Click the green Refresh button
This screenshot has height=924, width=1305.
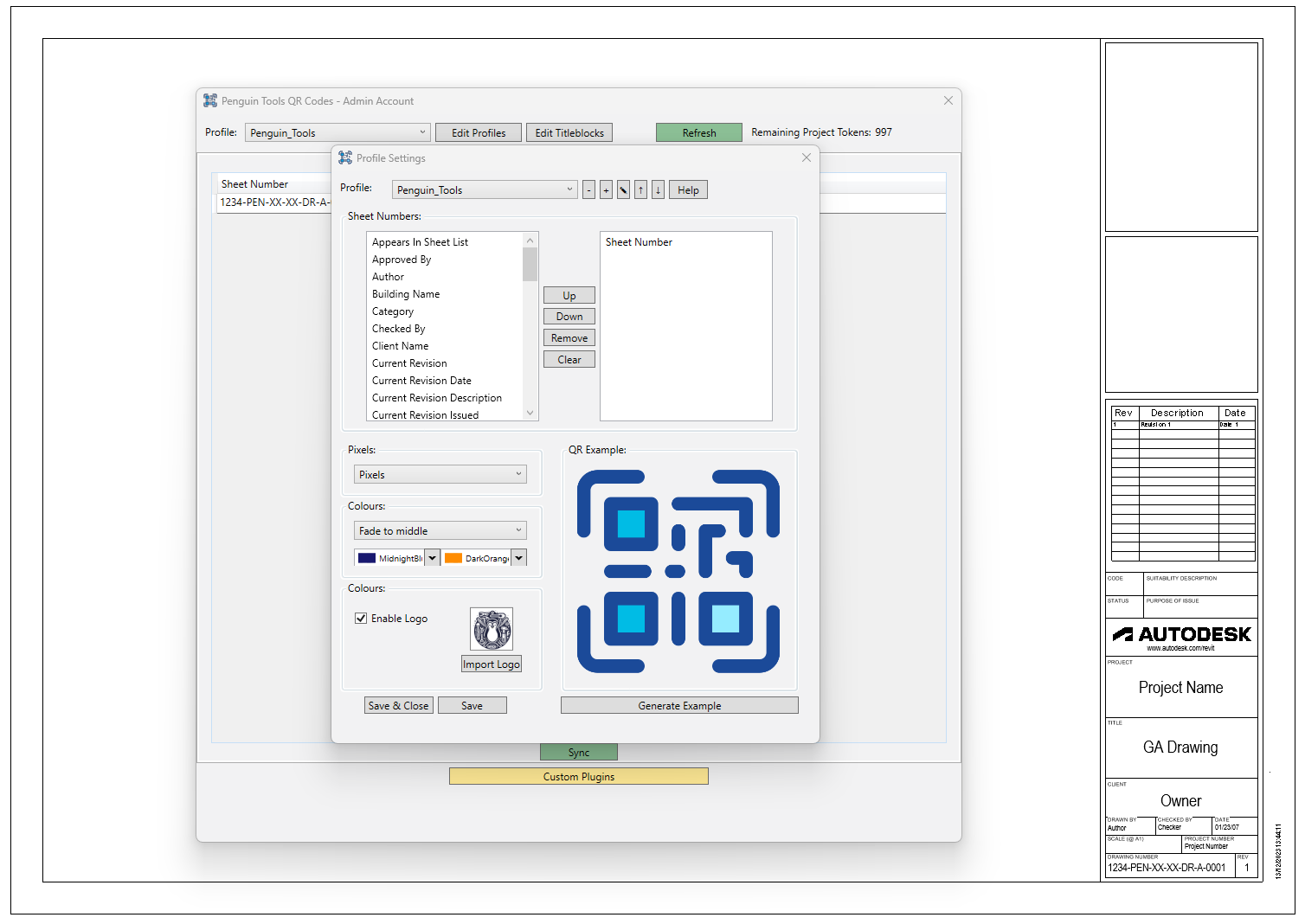click(699, 132)
